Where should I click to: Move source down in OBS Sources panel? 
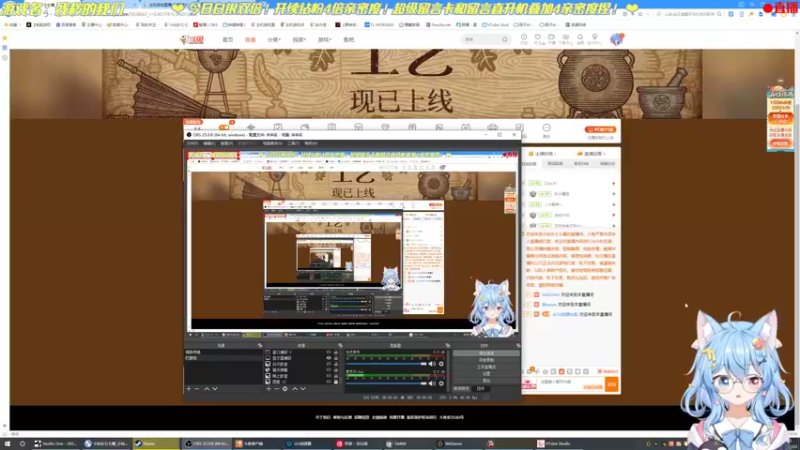click(x=303, y=389)
